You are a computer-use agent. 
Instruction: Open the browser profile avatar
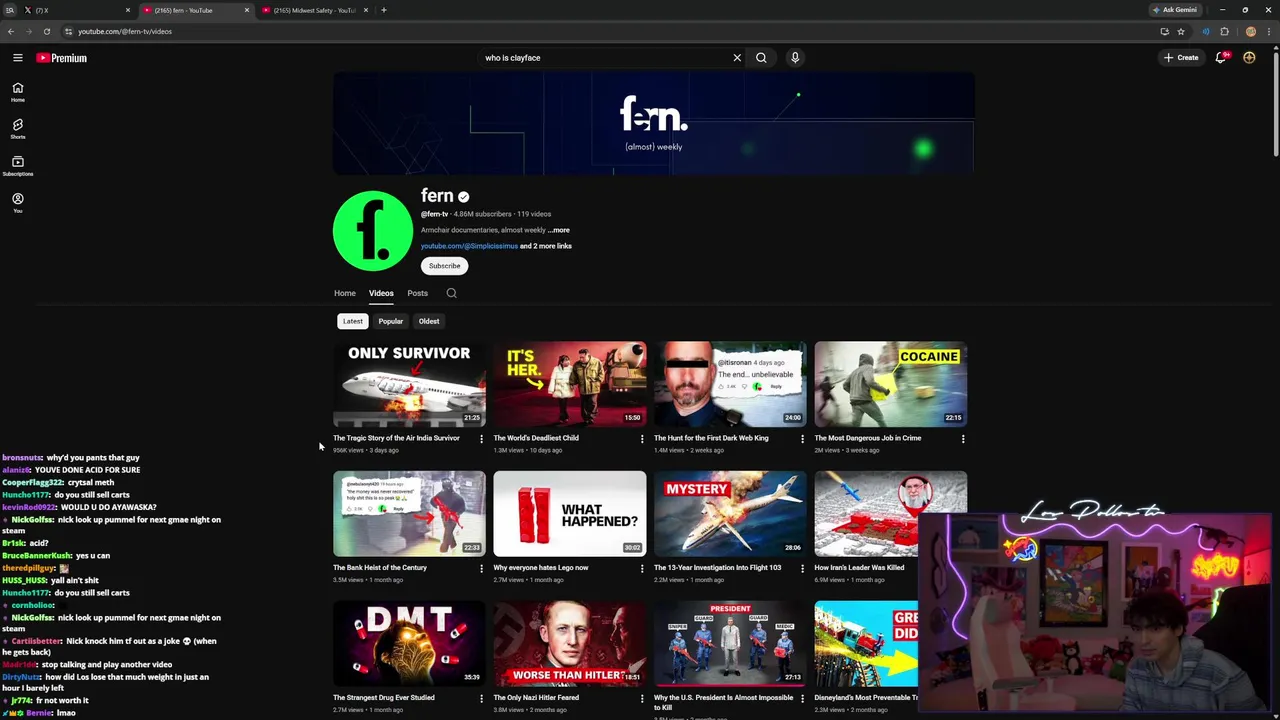coord(1251,31)
